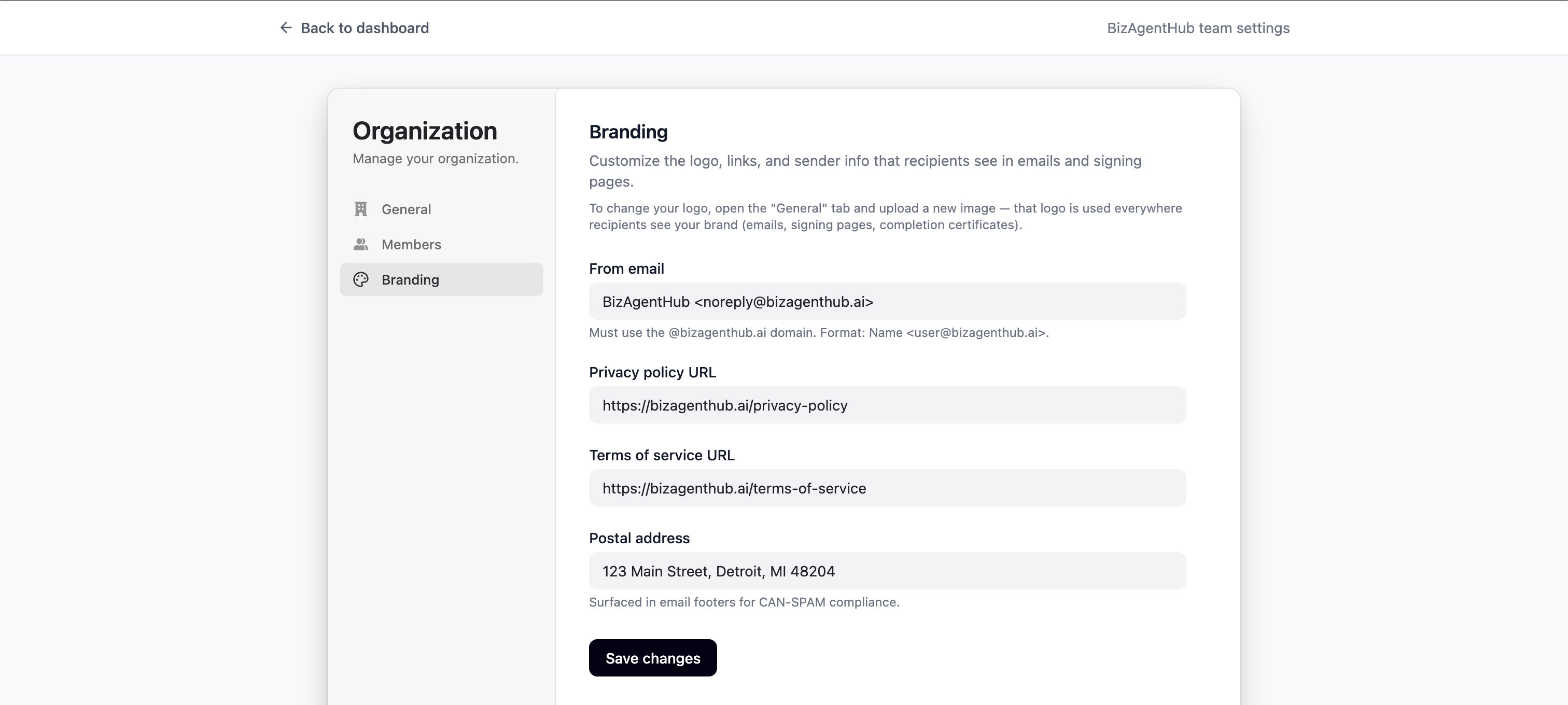Go back to dashboard
This screenshot has width=1568, height=705.
click(354, 28)
